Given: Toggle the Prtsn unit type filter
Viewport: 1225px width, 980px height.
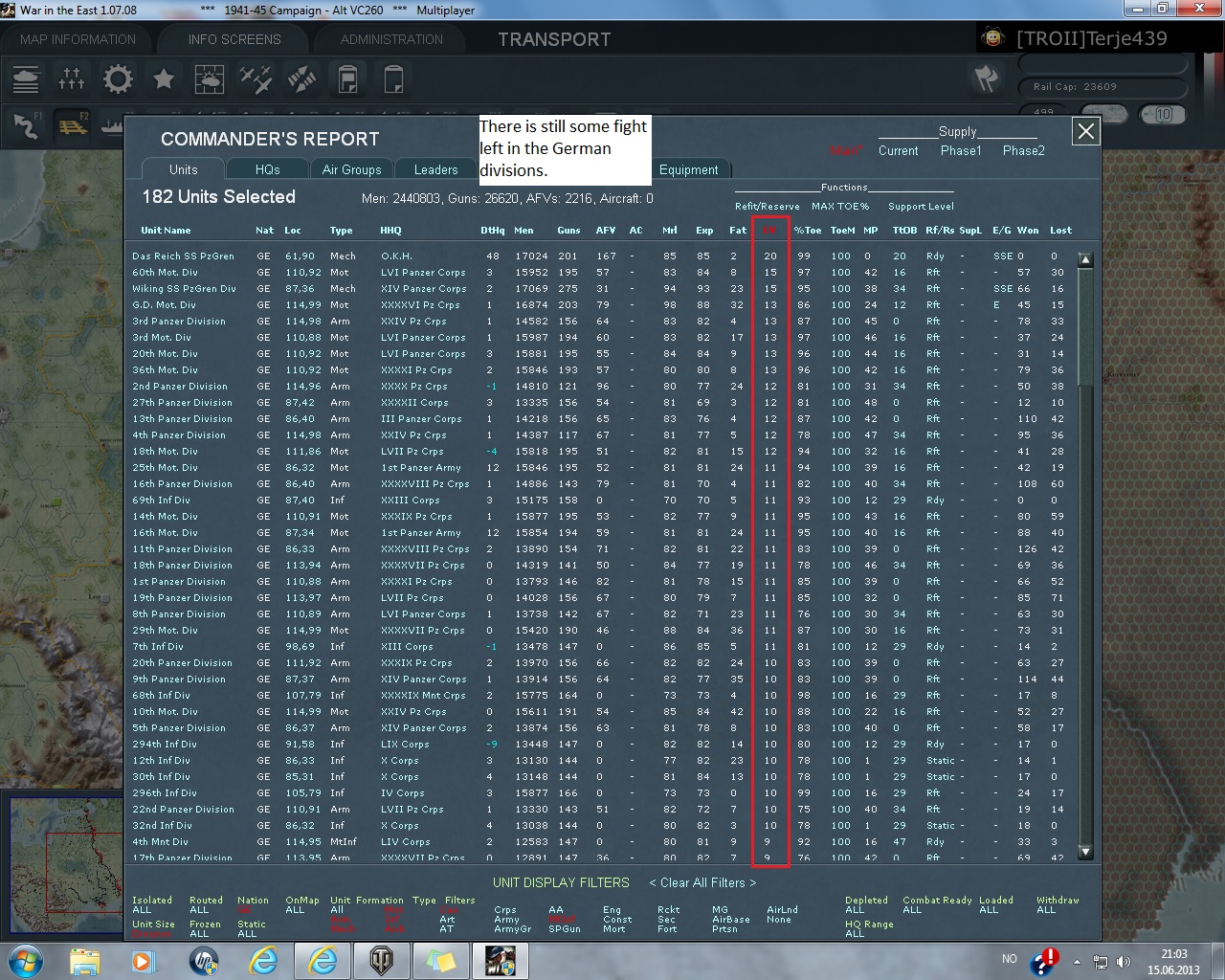Looking at the screenshot, I should coord(724,929).
